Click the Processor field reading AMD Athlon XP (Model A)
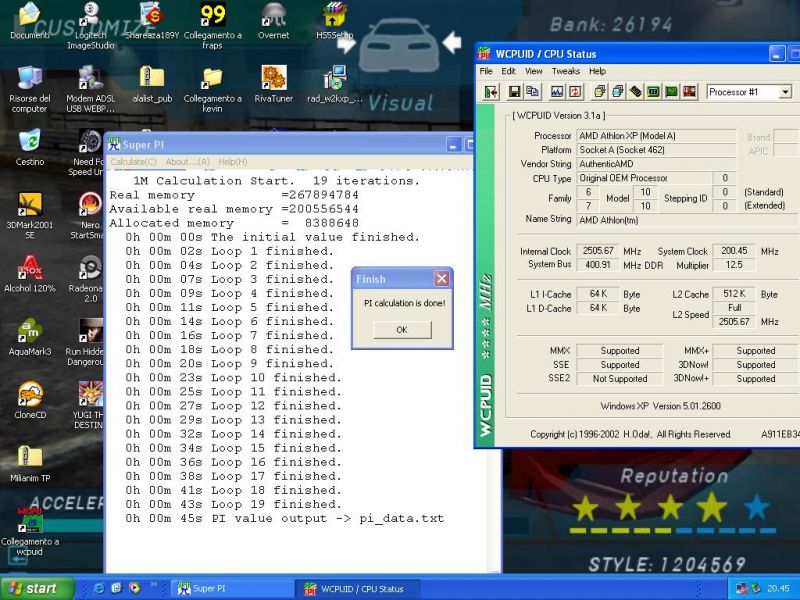 pyautogui.click(x=657, y=136)
